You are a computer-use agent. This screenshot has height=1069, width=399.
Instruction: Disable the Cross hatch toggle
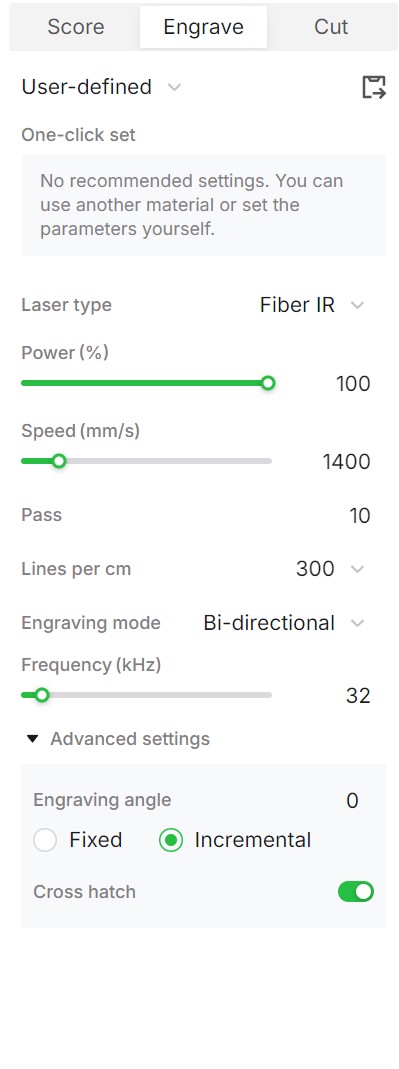[356, 892]
